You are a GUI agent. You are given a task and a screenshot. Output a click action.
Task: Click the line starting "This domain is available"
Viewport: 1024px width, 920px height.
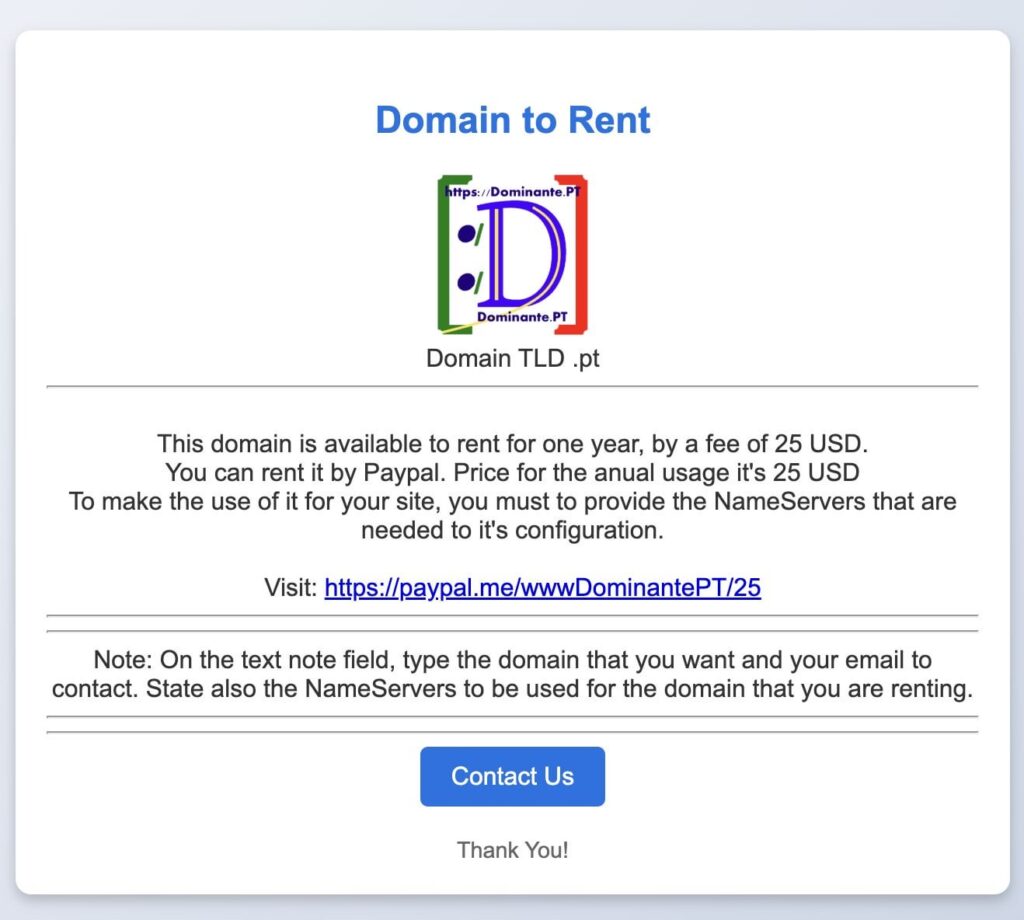[x=513, y=443]
